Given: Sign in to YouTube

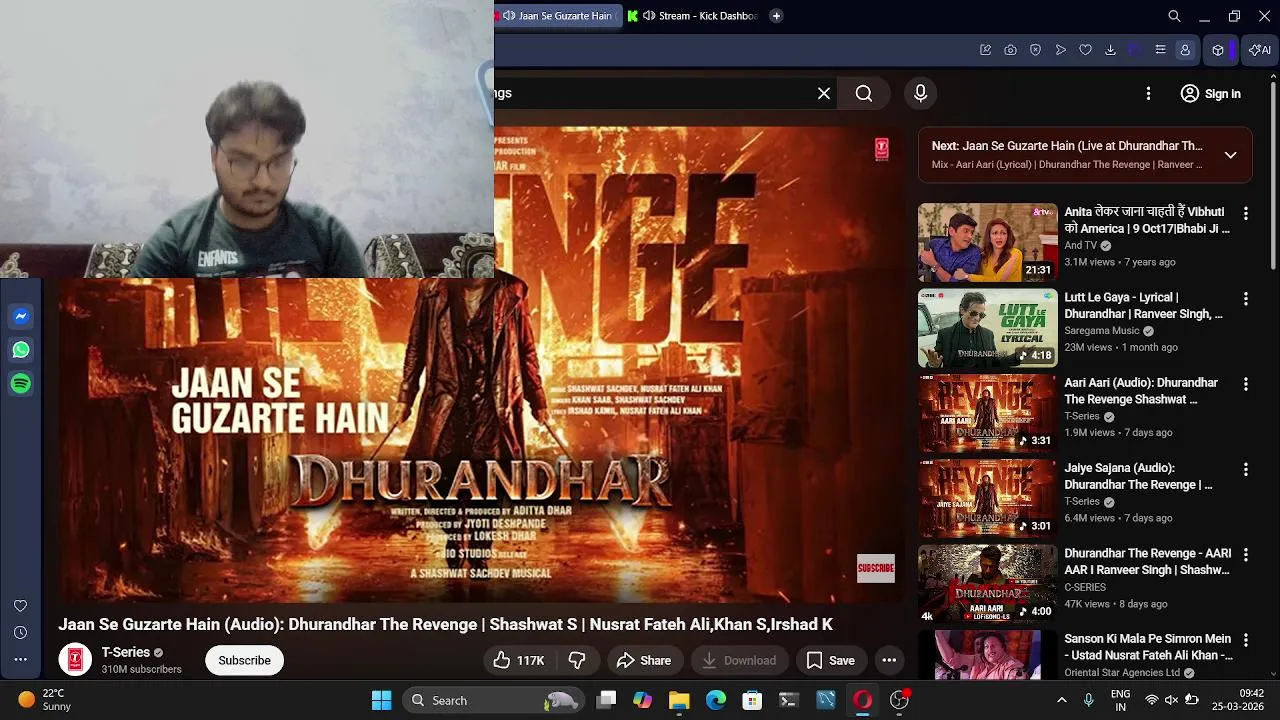Looking at the screenshot, I should (1210, 94).
